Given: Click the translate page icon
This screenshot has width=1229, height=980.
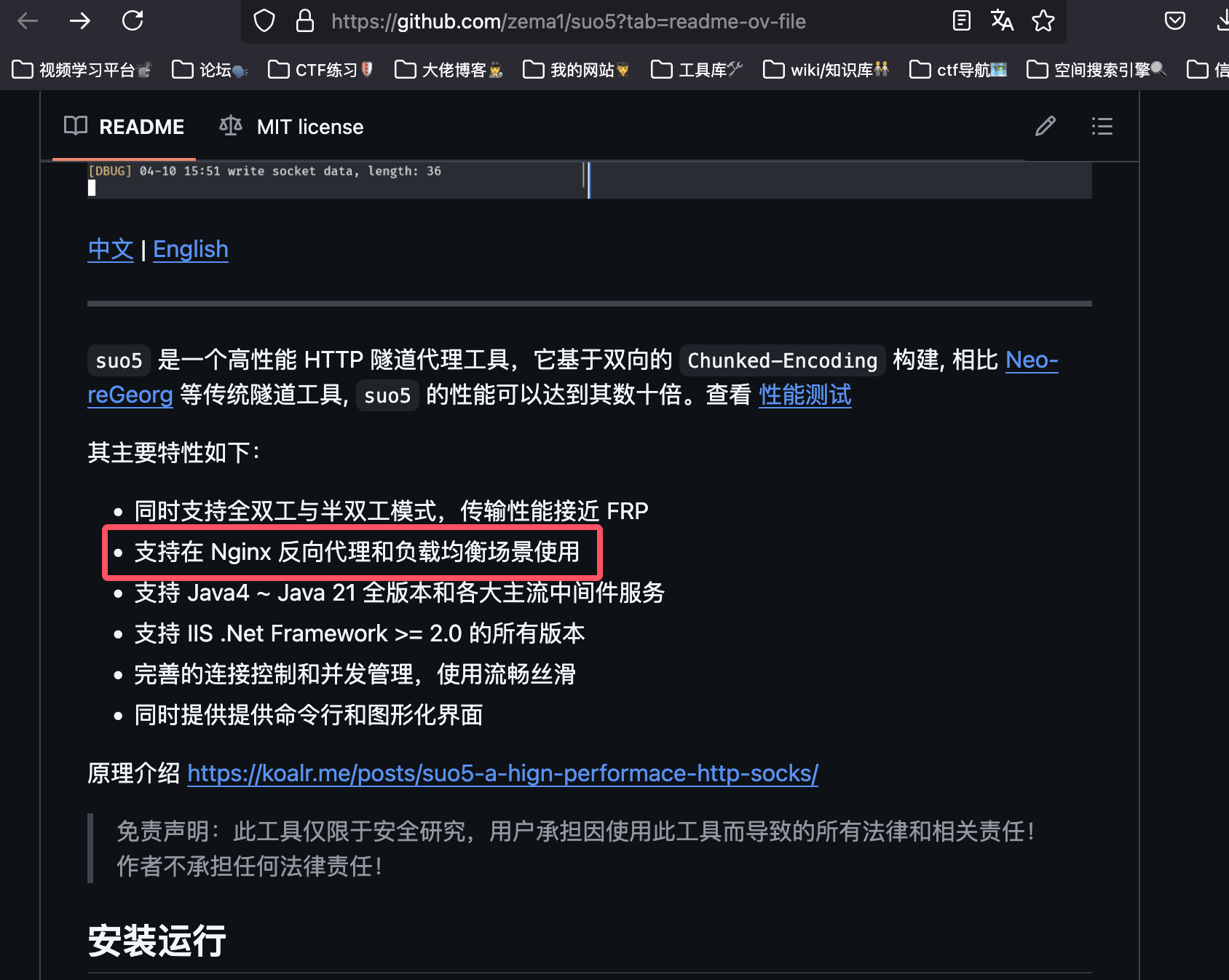Looking at the screenshot, I should point(1002,21).
